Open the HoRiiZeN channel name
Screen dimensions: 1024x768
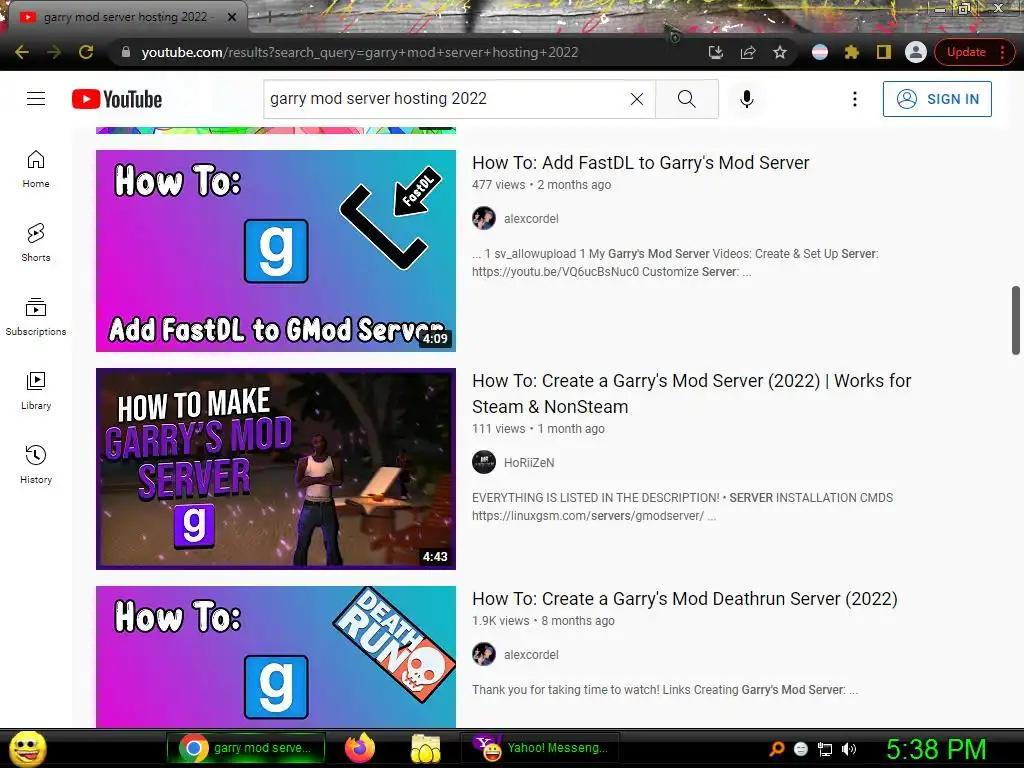point(529,463)
